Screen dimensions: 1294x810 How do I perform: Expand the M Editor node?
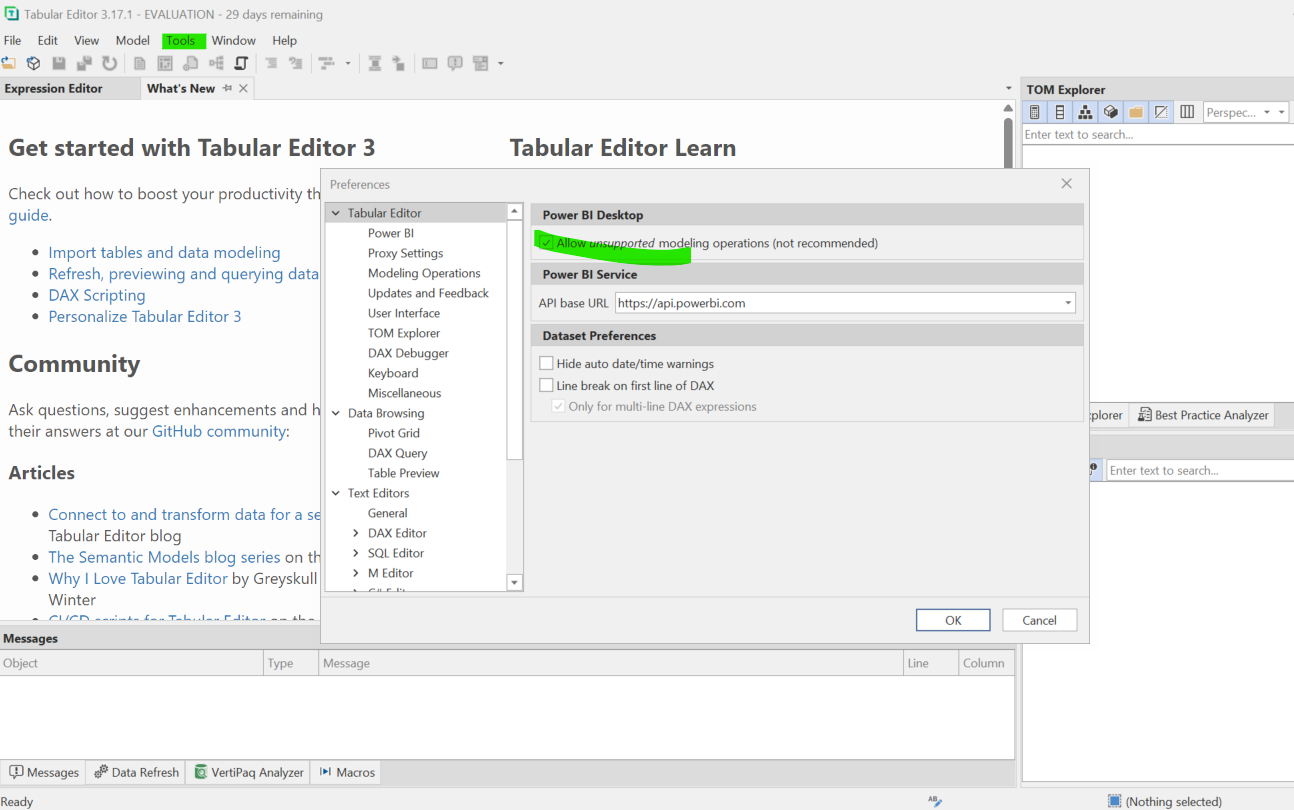356,573
